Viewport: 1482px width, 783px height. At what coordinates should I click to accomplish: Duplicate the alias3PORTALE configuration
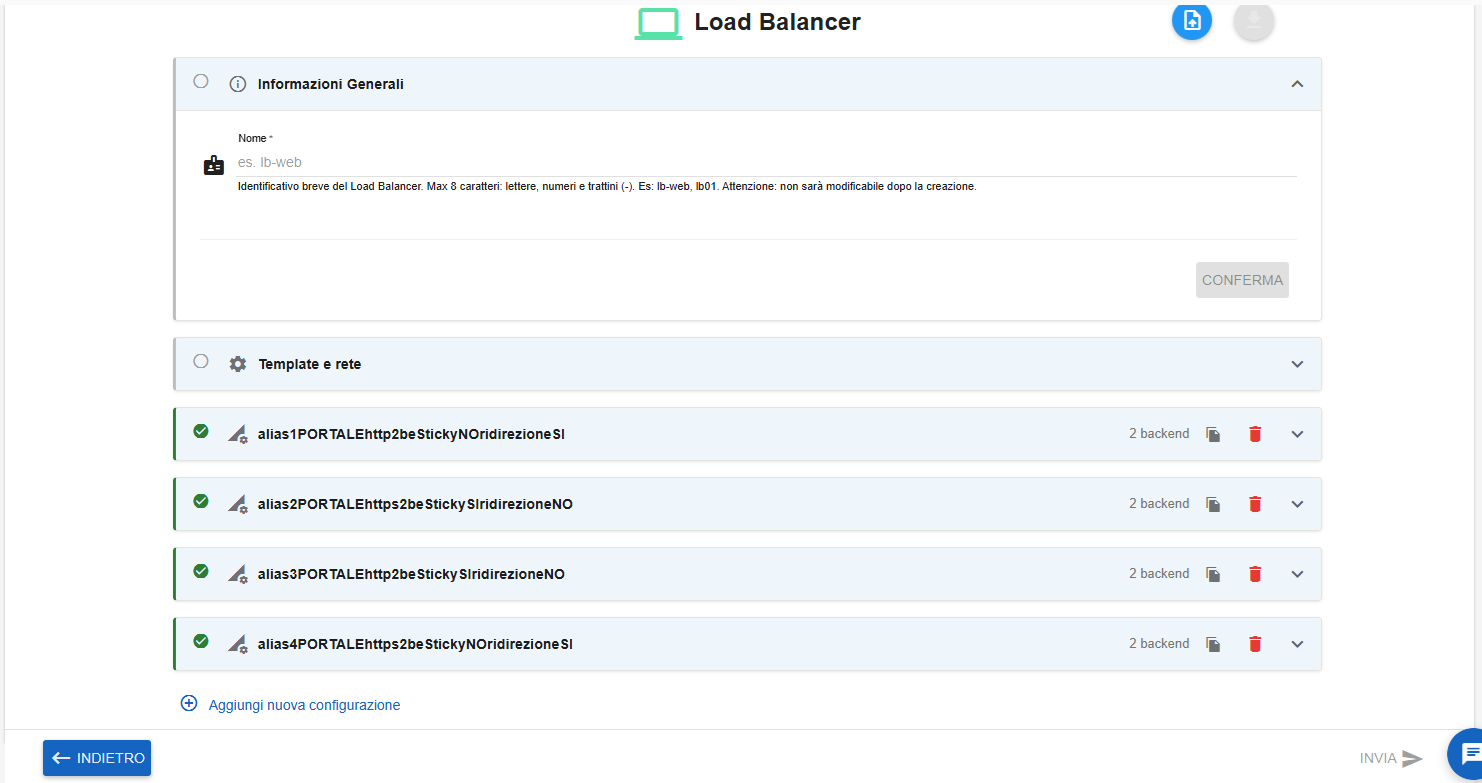pyautogui.click(x=1213, y=574)
